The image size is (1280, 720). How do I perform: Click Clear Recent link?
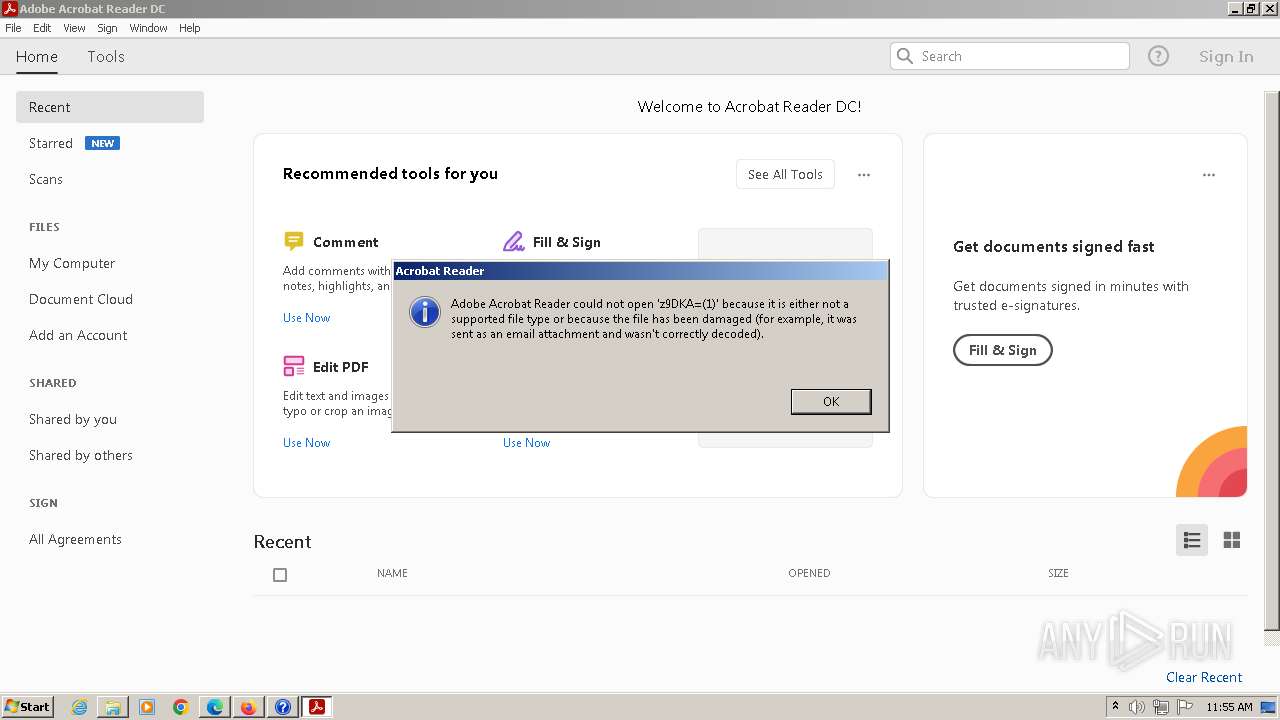coord(1204,677)
